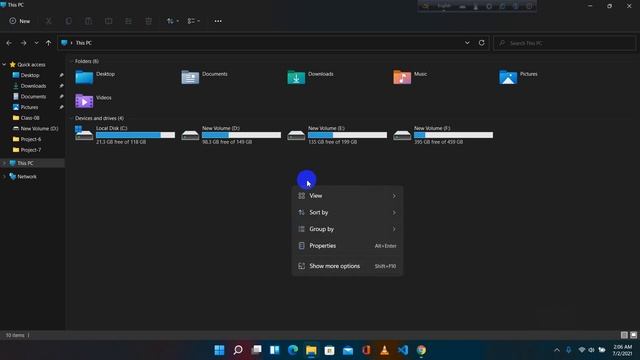
Task: Open Visual Studio Code from taskbar
Action: 403,350
